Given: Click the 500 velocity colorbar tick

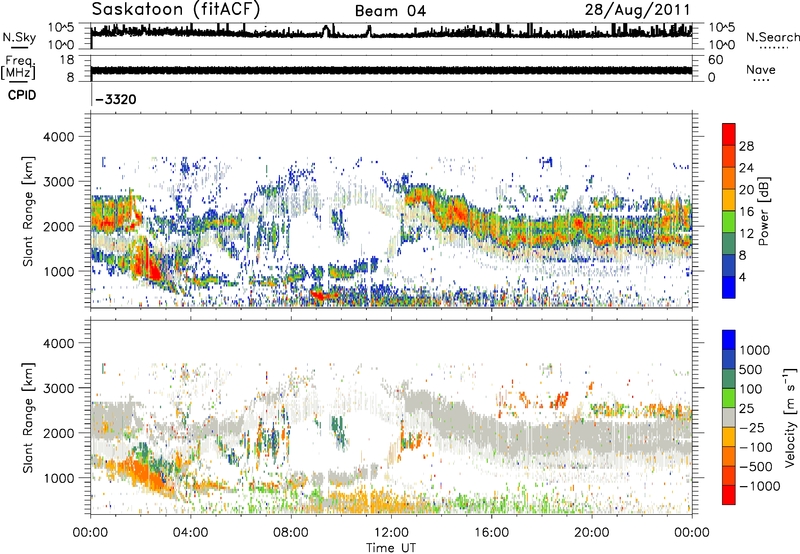Looking at the screenshot, I should click(x=751, y=369).
